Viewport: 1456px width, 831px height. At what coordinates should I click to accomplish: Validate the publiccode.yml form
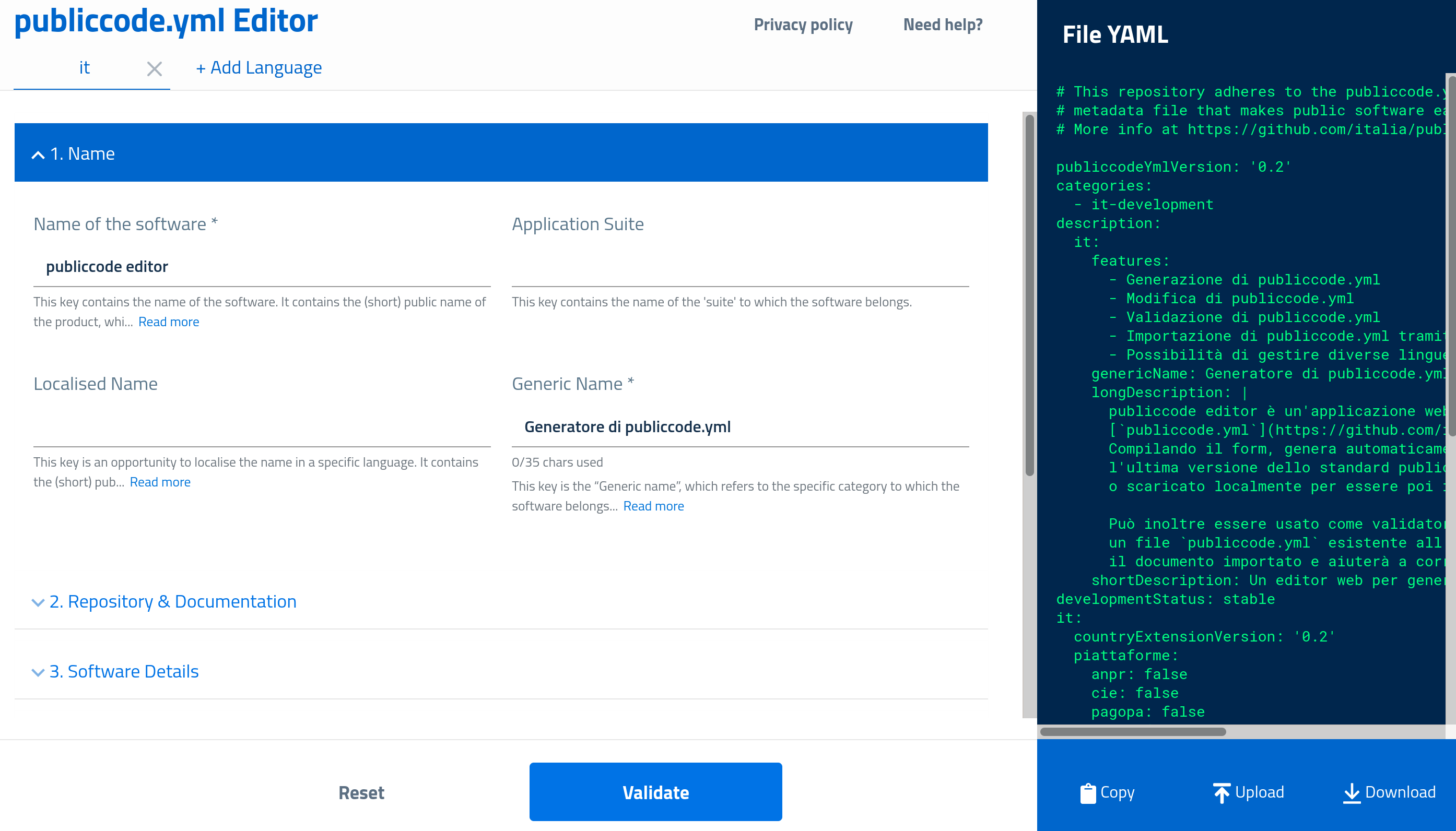tap(655, 792)
